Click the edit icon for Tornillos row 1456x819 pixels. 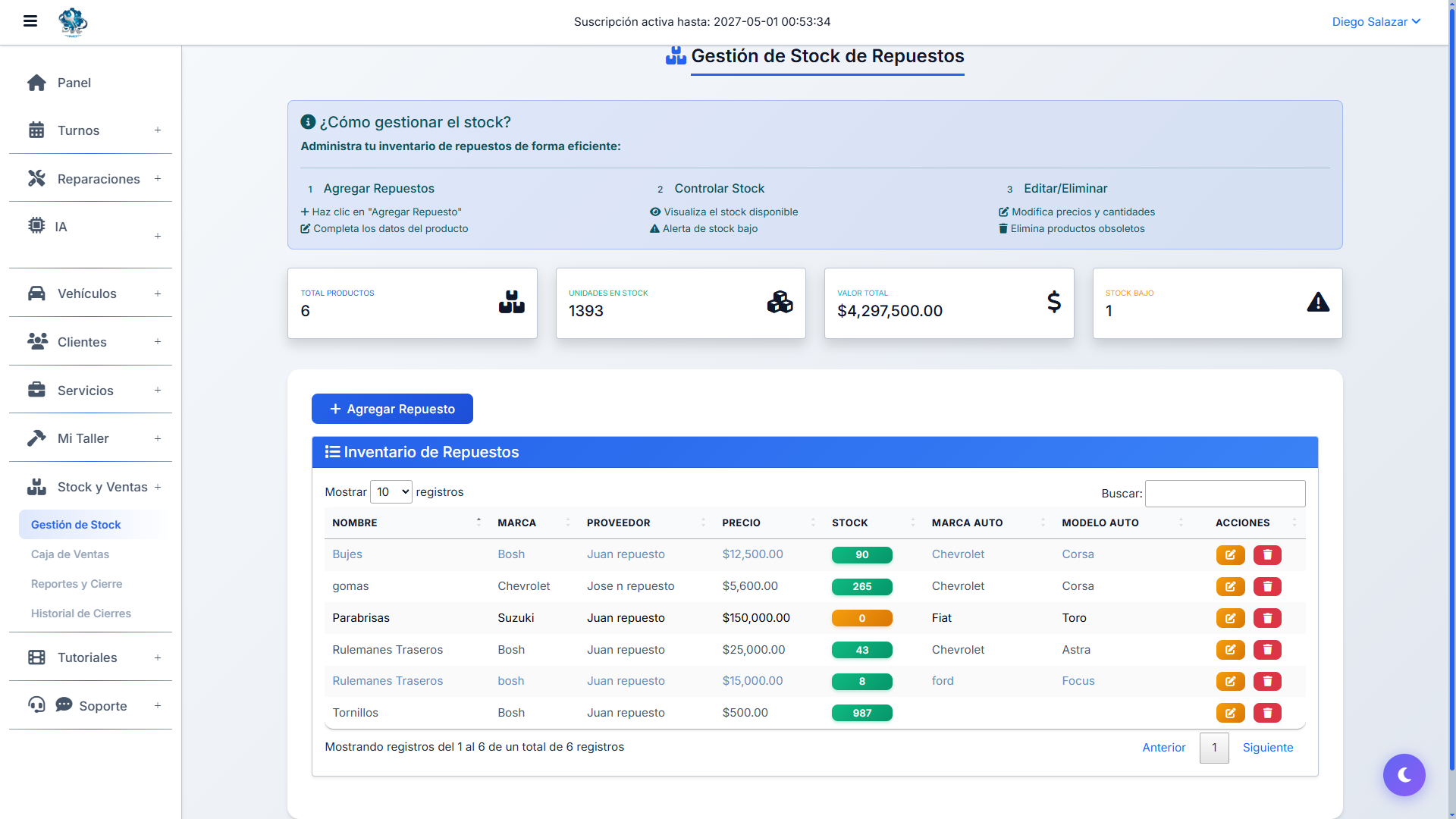pyautogui.click(x=1230, y=713)
